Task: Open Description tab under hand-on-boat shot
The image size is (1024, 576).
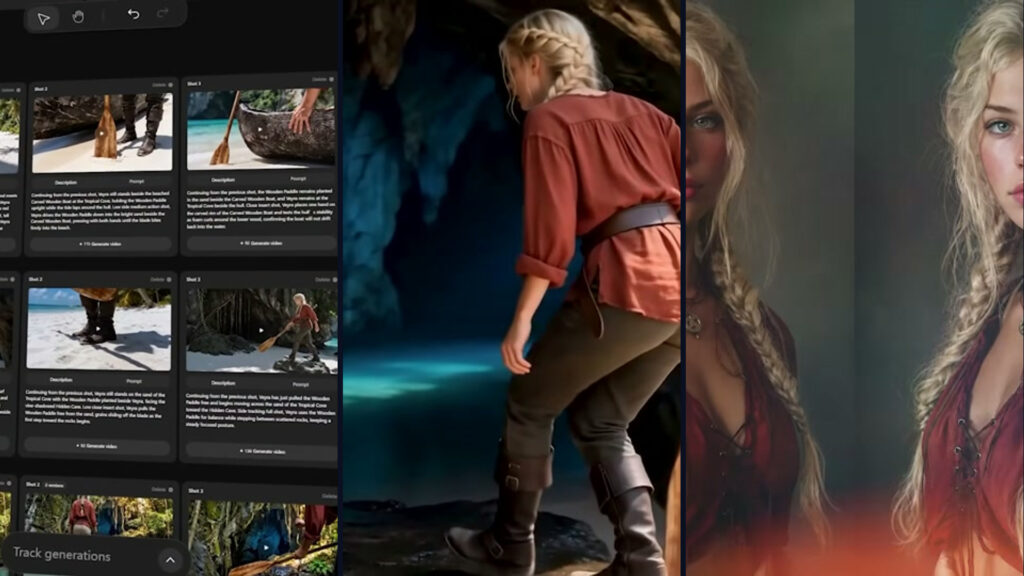Action: click(x=223, y=180)
